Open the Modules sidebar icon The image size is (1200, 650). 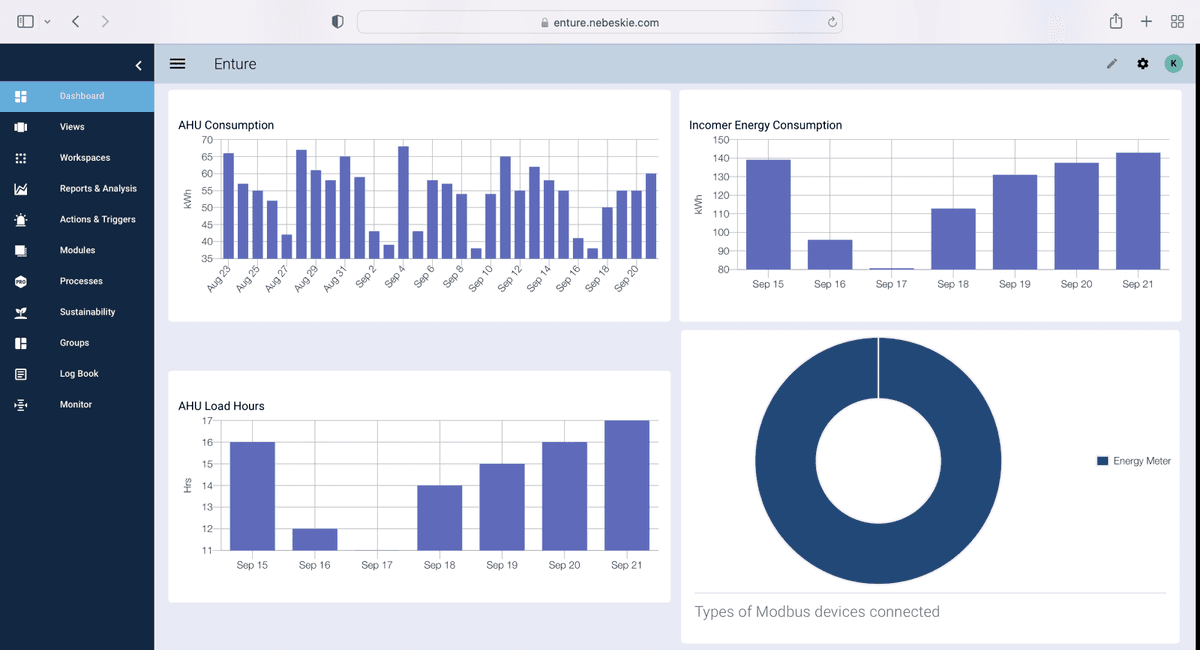[x=18, y=250]
